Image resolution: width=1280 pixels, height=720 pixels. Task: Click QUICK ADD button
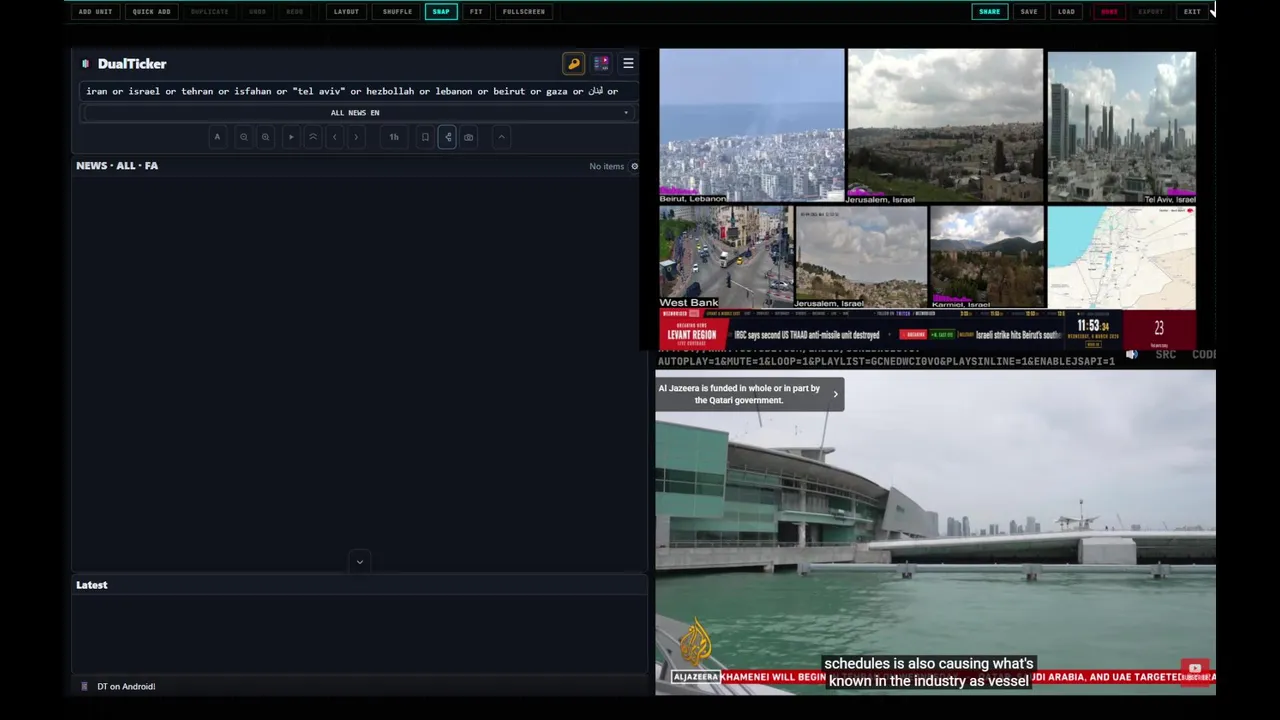point(151,12)
